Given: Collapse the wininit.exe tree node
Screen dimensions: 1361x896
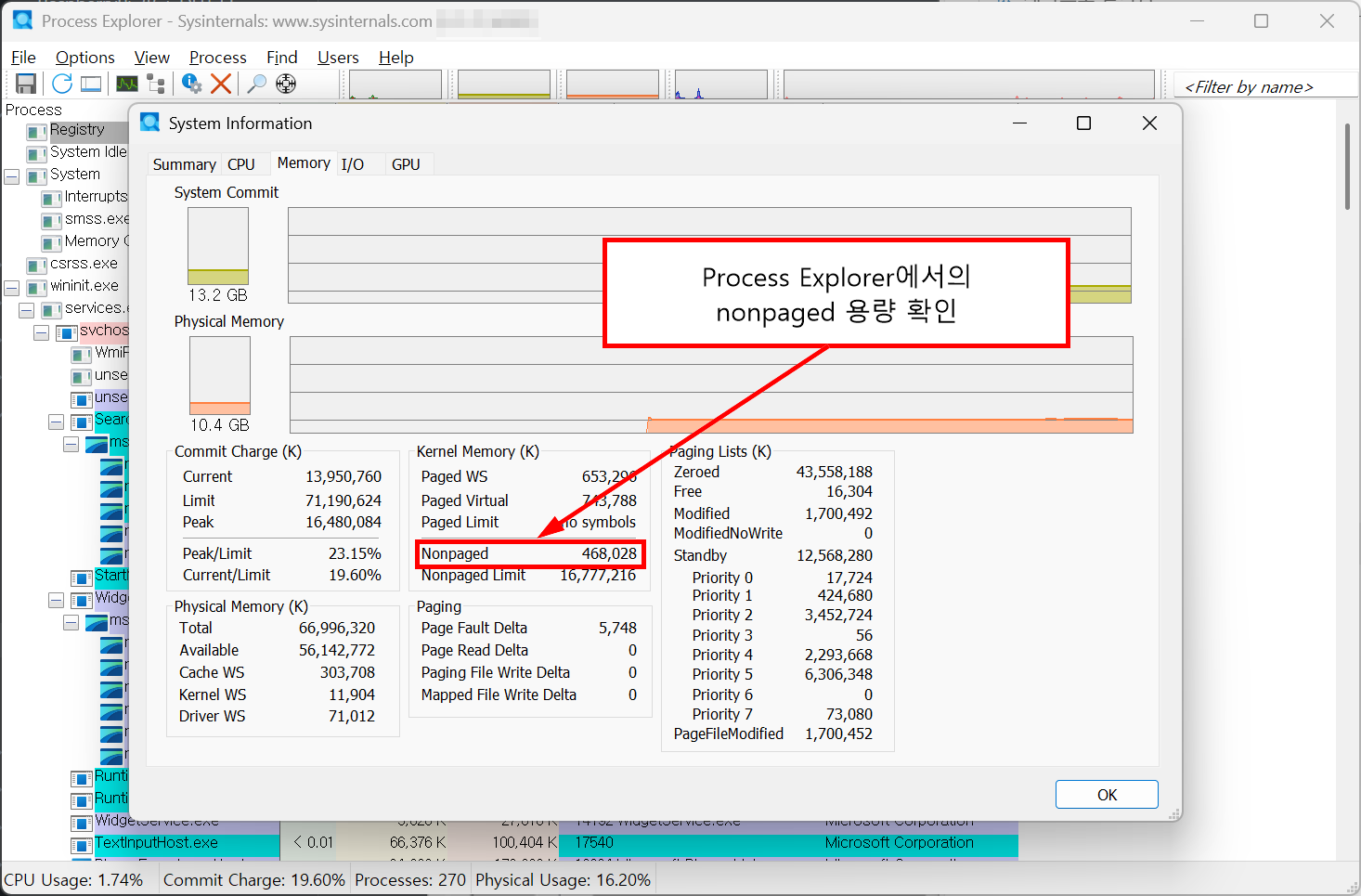Looking at the screenshot, I should (12, 287).
